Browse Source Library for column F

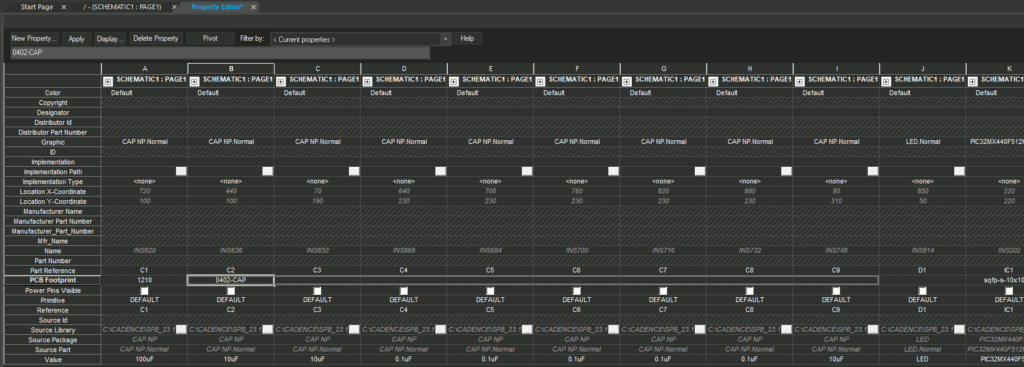(613, 330)
